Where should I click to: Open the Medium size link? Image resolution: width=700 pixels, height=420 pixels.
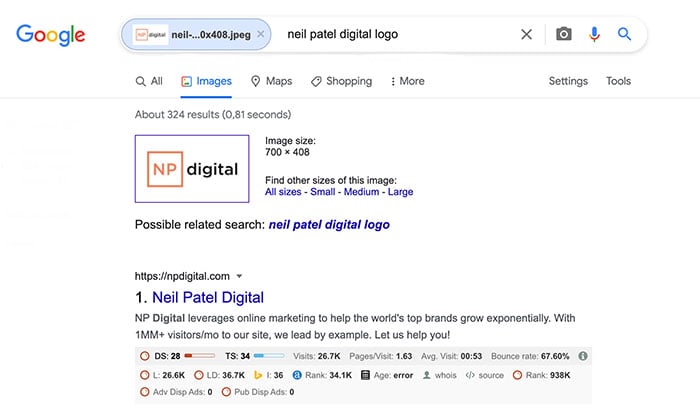[361, 192]
